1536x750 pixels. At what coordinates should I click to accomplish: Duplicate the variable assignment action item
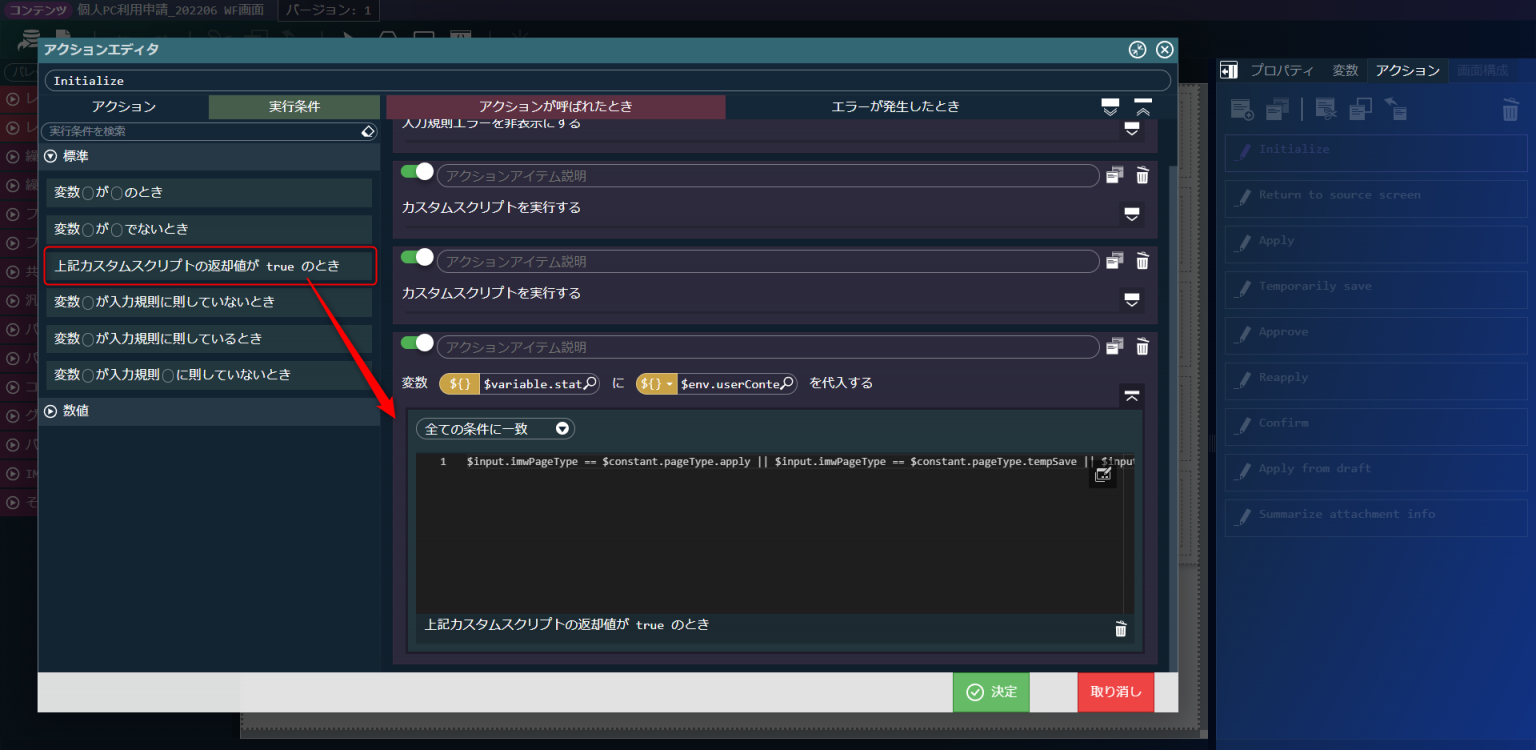pos(1114,347)
